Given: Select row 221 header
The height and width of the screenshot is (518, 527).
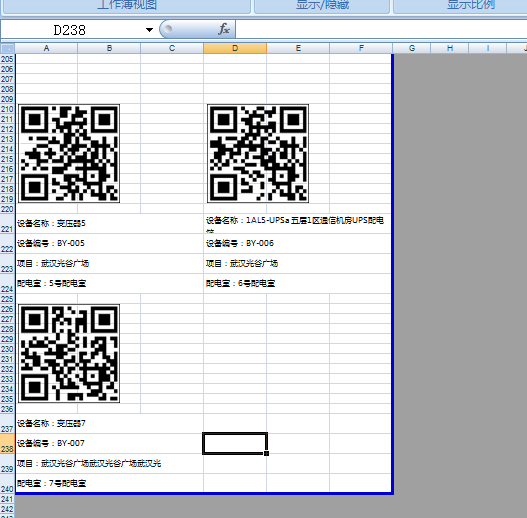Looking at the screenshot, I should coord(7,224).
